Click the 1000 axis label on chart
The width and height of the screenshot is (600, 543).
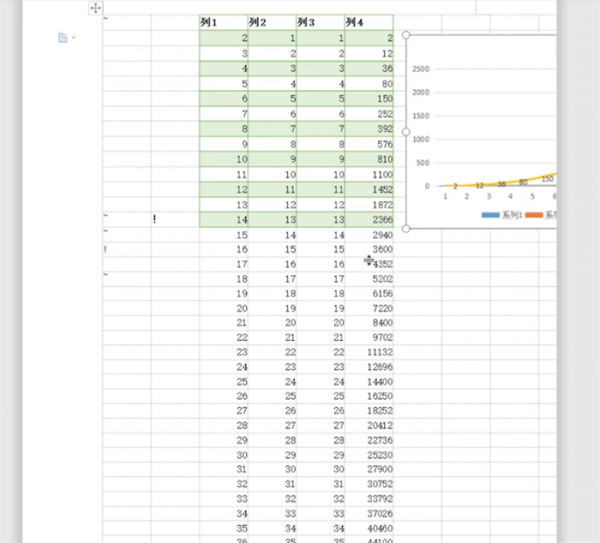point(421,140)
